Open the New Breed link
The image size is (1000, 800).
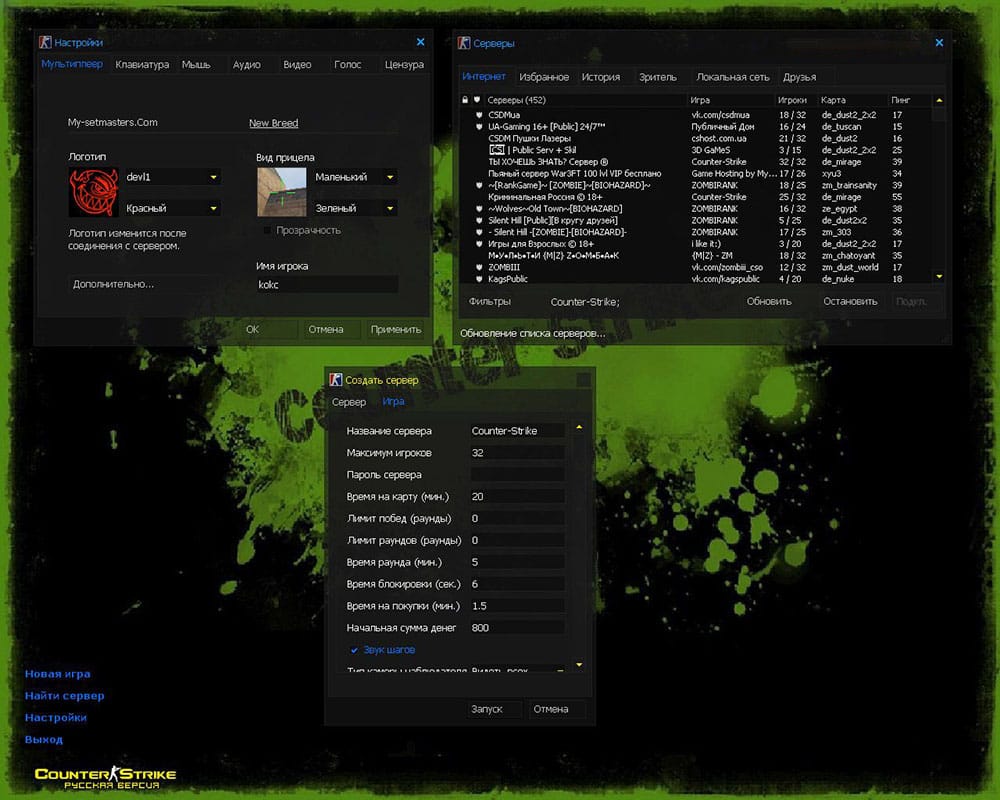pos(274,123)
